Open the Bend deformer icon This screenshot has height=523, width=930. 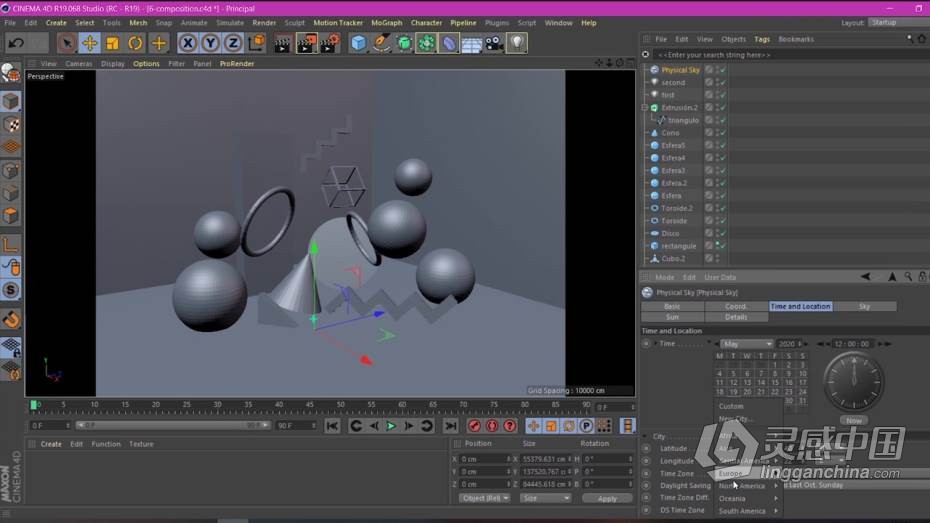(x=449, y=43)
